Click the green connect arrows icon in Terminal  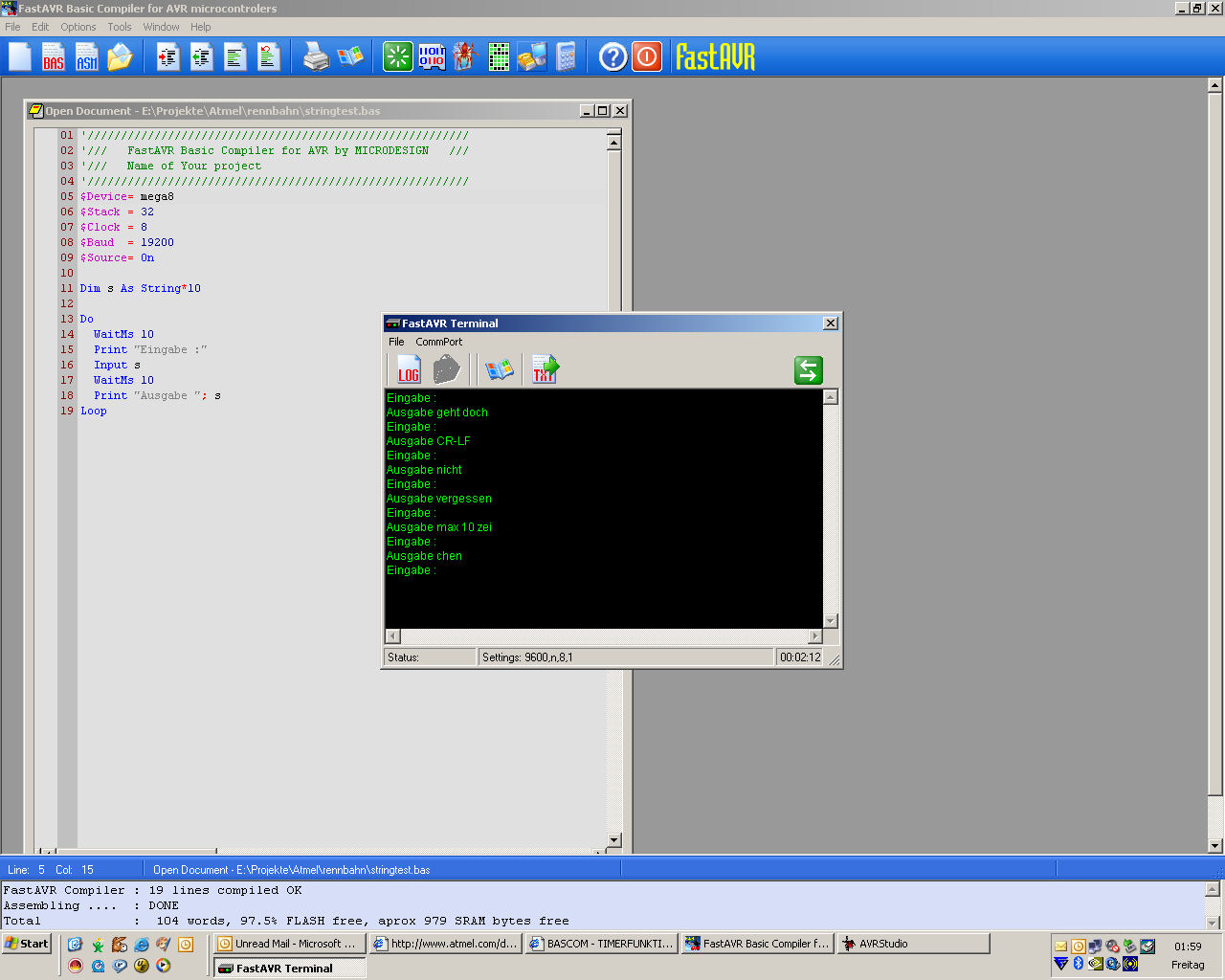click(809, 370)
